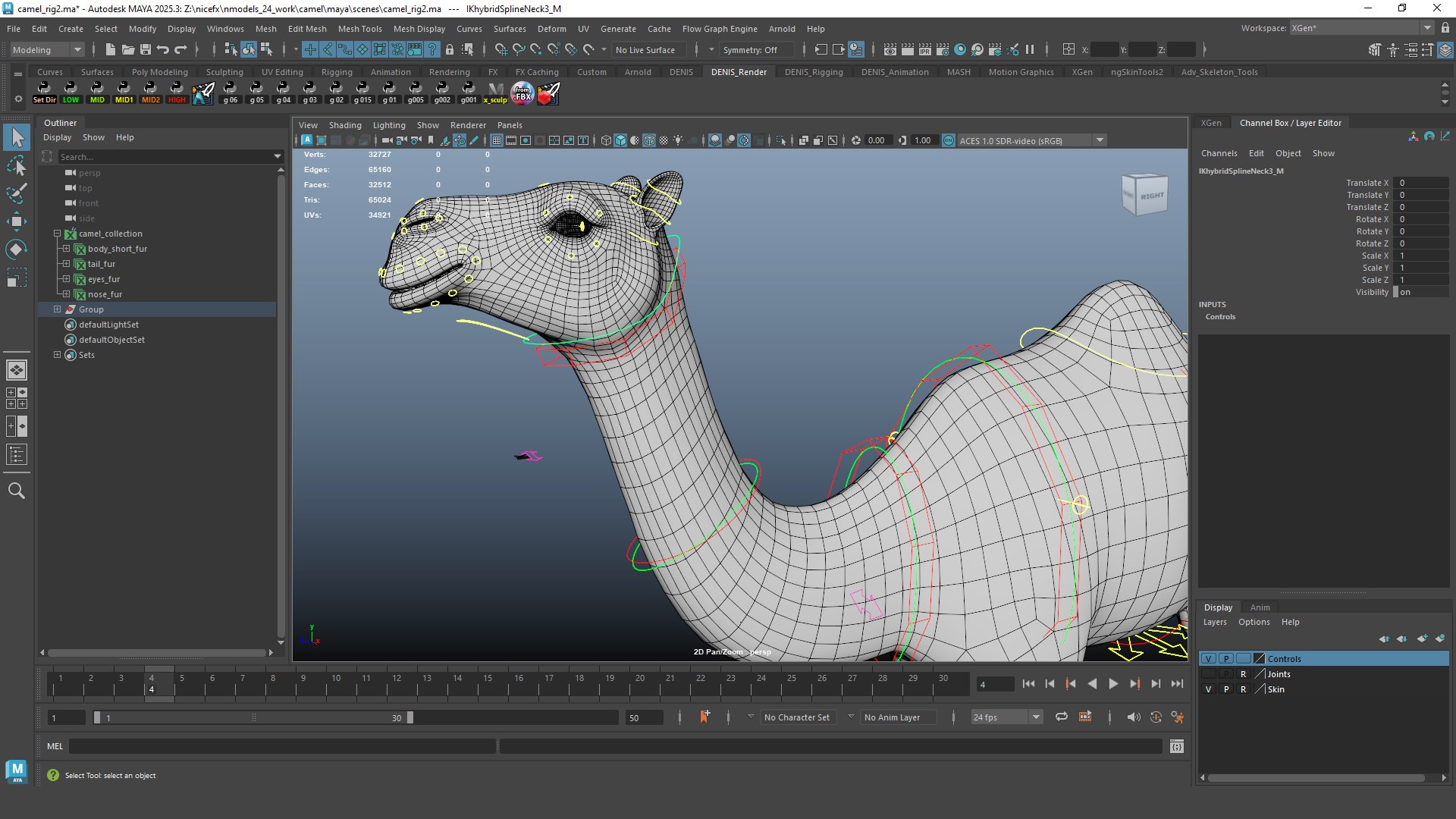Click frame 15 on the time slider
Screen dimensions: 1456x819
[488, 683]
